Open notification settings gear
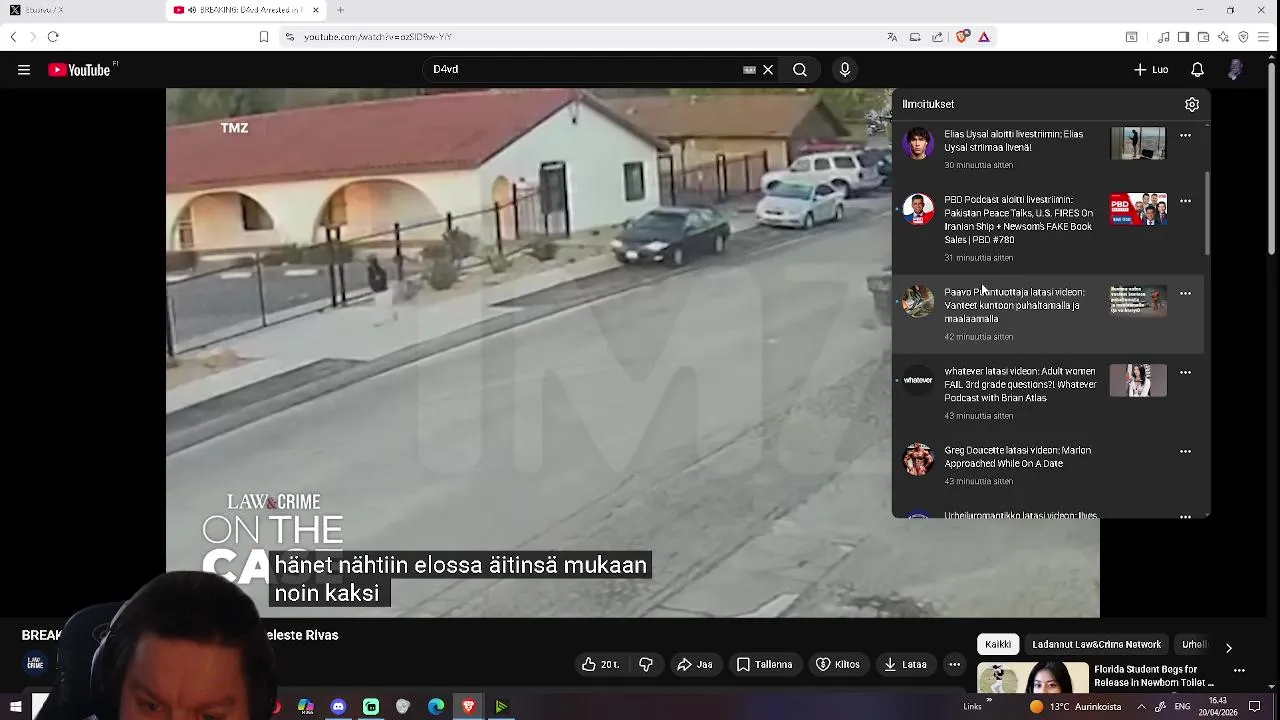Image resolution: width=1280 pixels, height=720 pixels. [1192, 104]
